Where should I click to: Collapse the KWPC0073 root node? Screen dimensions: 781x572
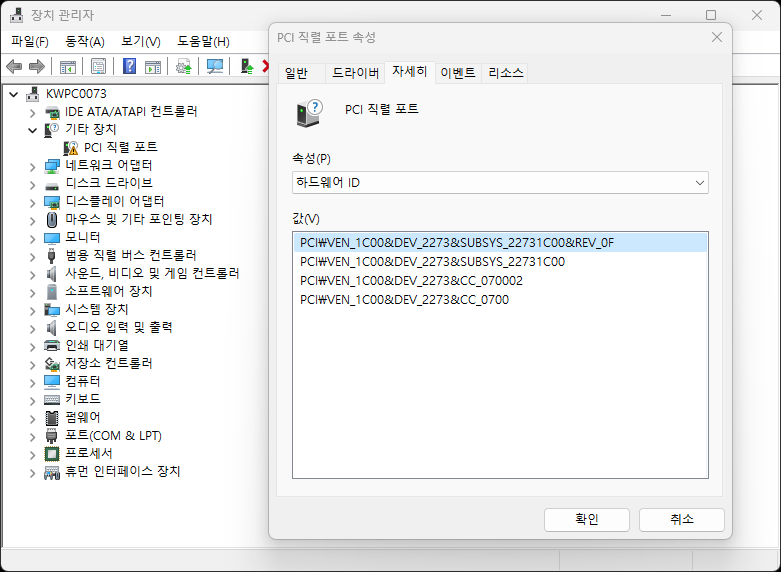tap(14, 94)
